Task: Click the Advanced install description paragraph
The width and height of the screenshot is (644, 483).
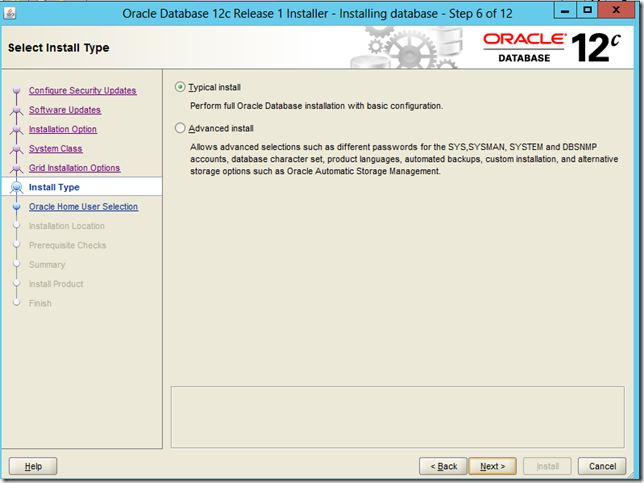Action: click(x=404, y=159)
